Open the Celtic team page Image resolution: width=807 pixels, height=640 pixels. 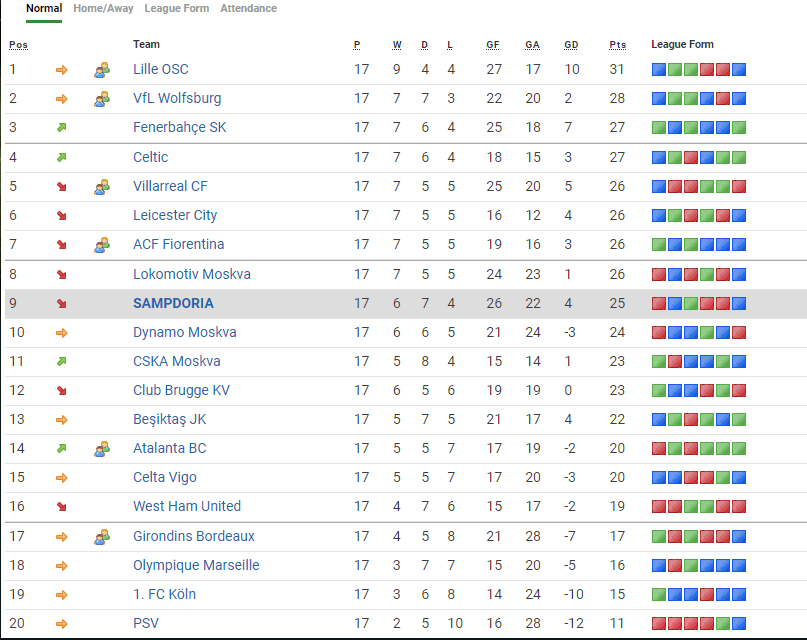point(150,157)
